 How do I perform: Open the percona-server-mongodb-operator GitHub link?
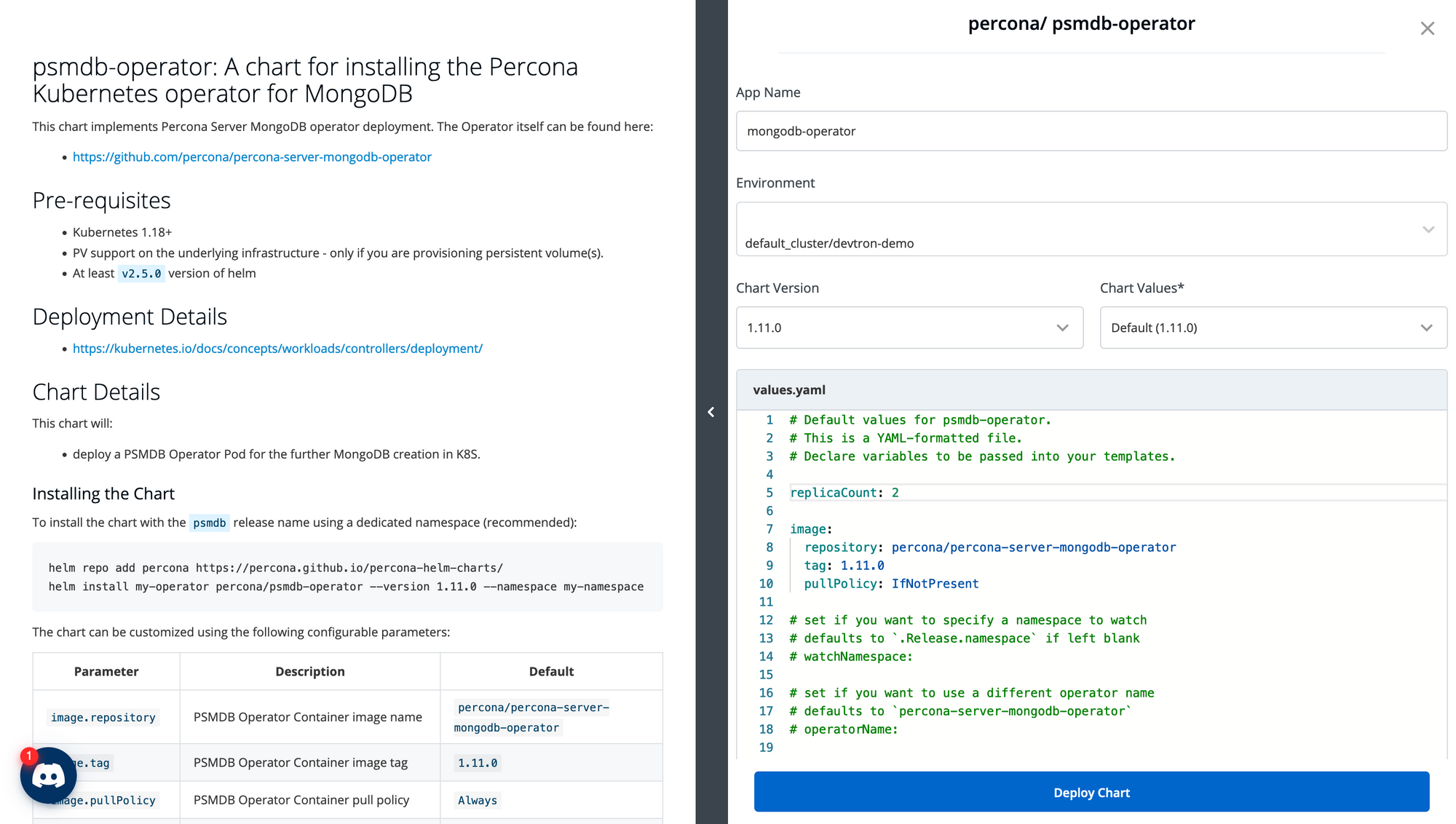[252, 156]
